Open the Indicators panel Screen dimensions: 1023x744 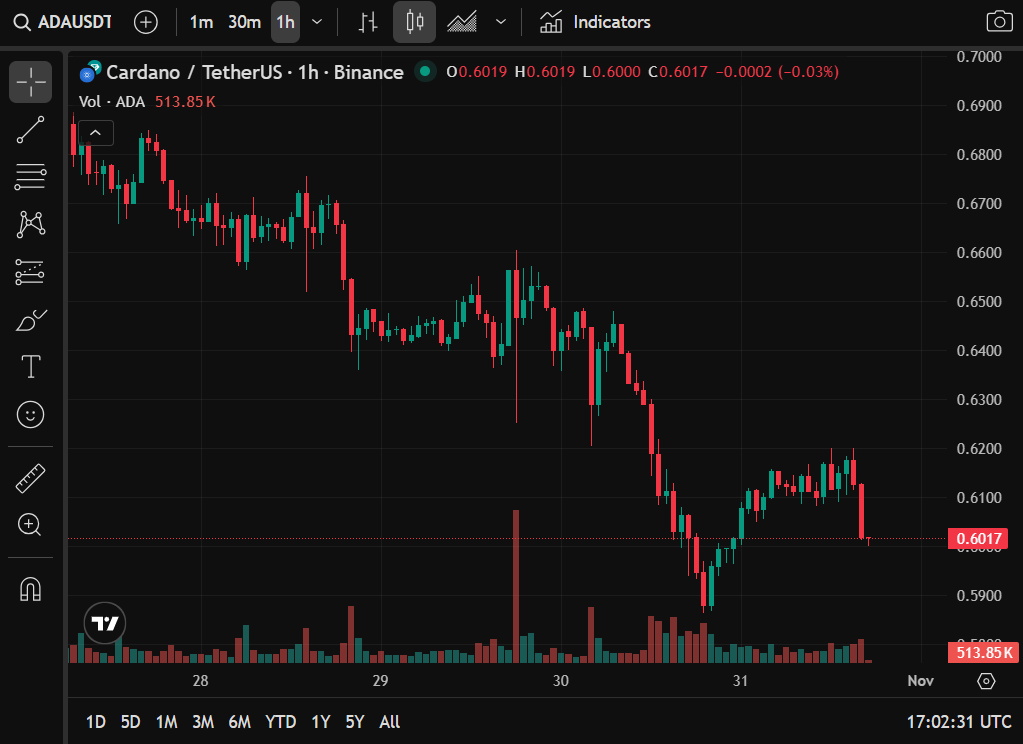pos(595,22)
